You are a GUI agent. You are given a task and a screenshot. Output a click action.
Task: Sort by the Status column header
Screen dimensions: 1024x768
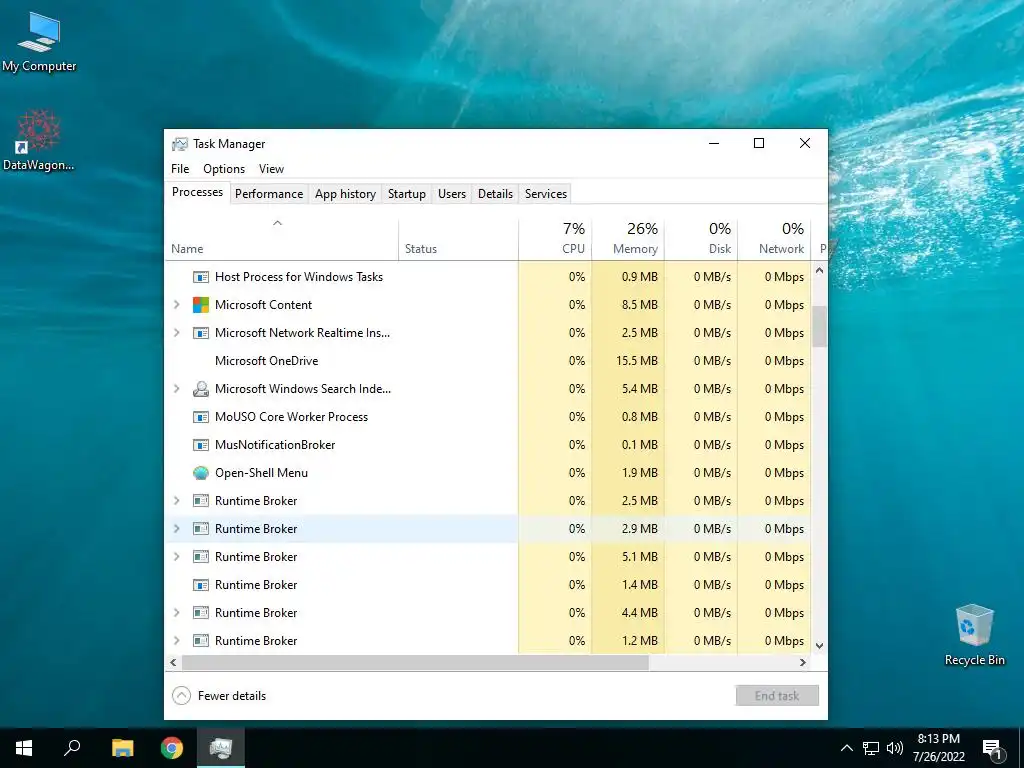(458, 239)
